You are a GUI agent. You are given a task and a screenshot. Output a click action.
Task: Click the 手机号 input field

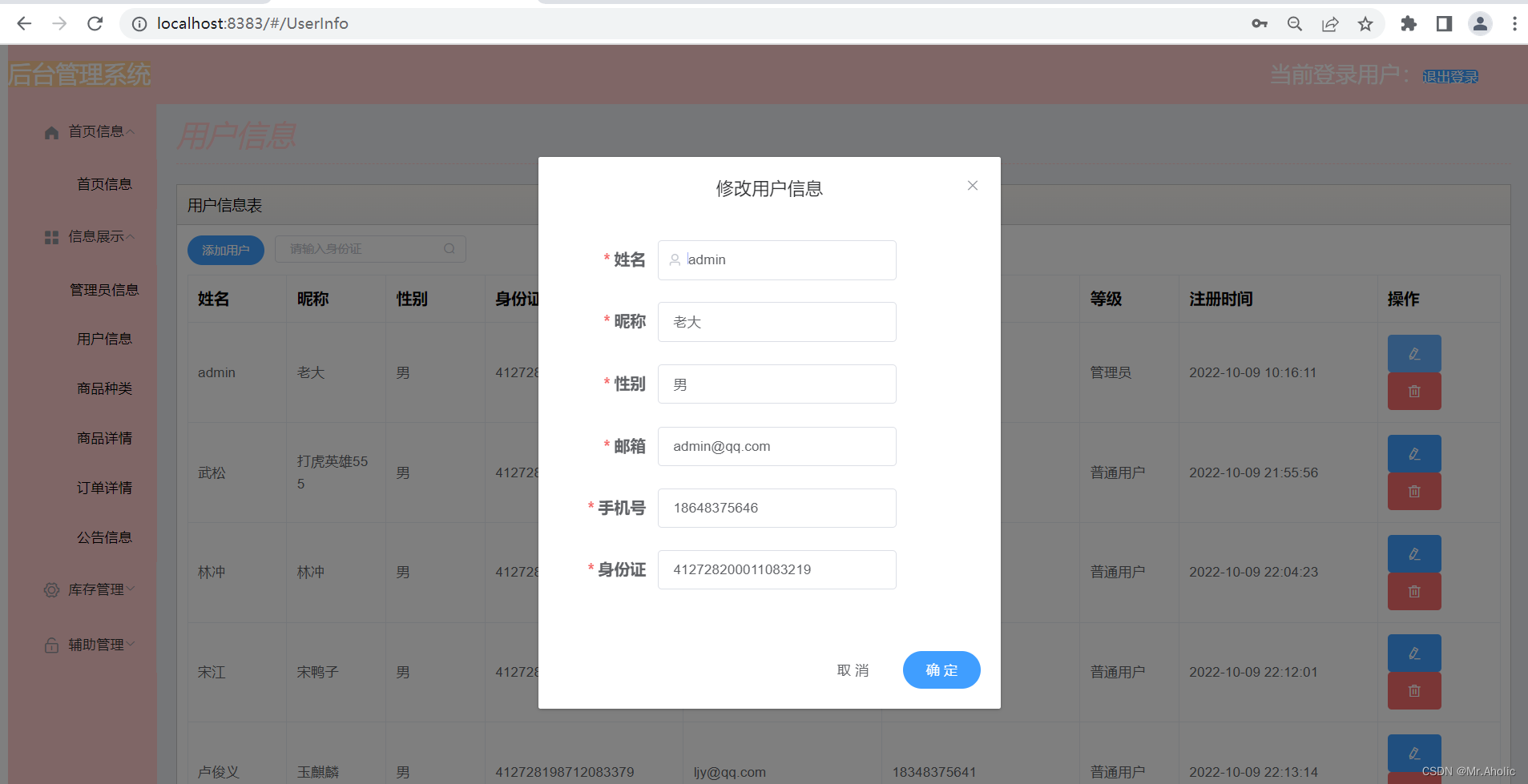point(776,508)
